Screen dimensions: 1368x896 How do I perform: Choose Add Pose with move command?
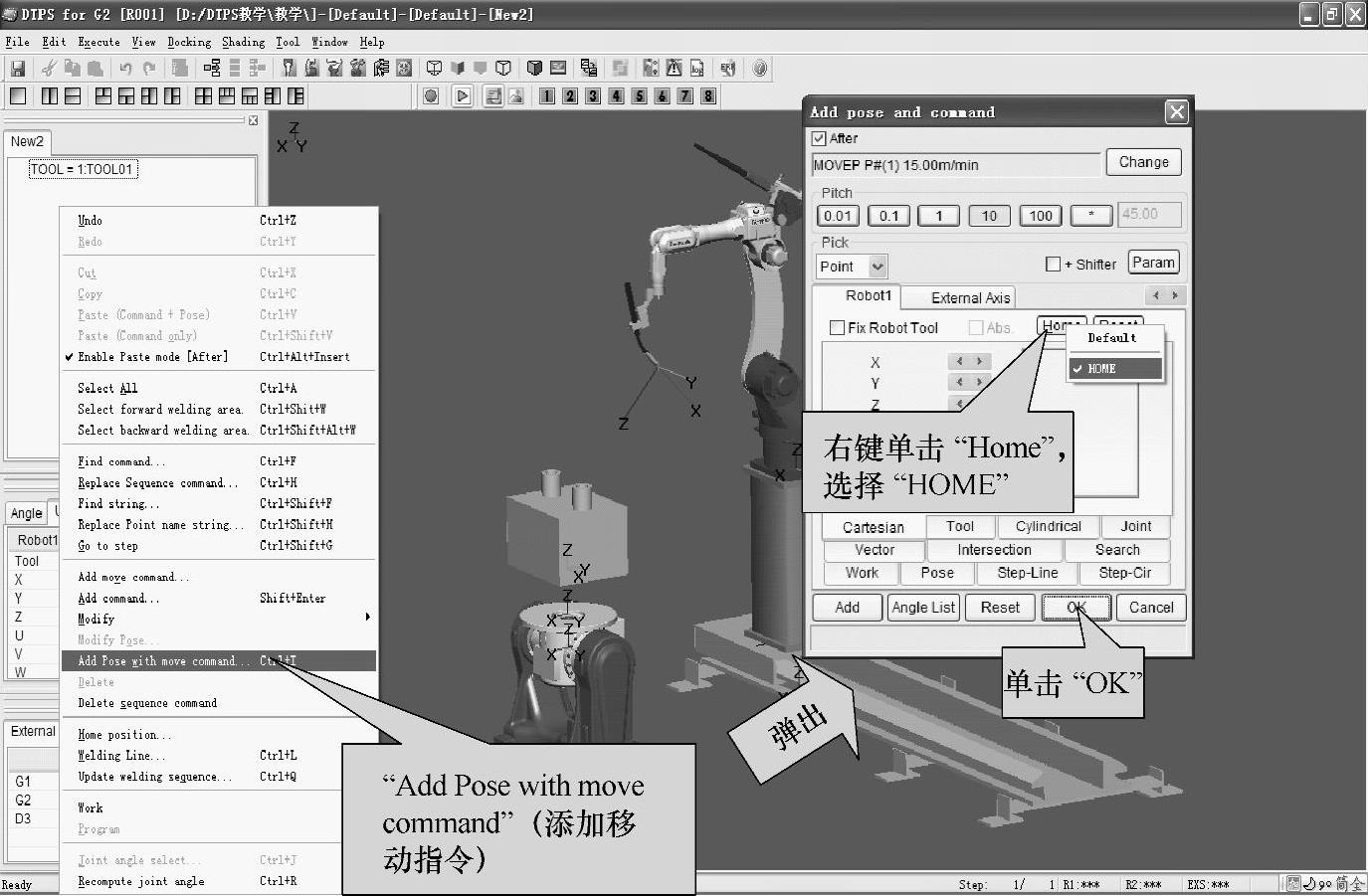[218, 660]
